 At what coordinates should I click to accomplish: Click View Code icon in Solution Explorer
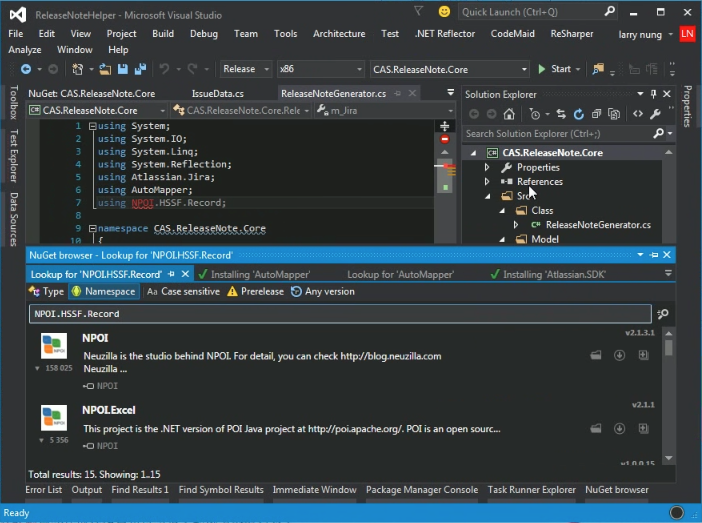638,114
